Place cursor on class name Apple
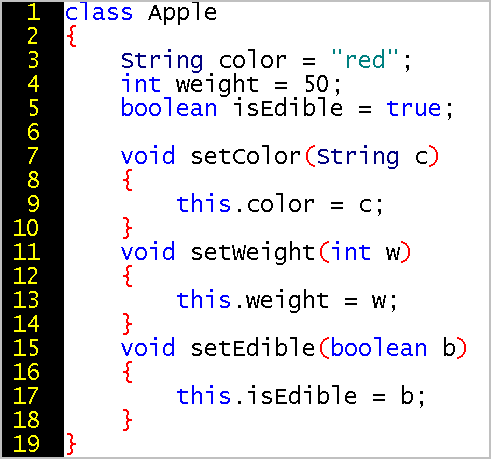 [182, 13]
